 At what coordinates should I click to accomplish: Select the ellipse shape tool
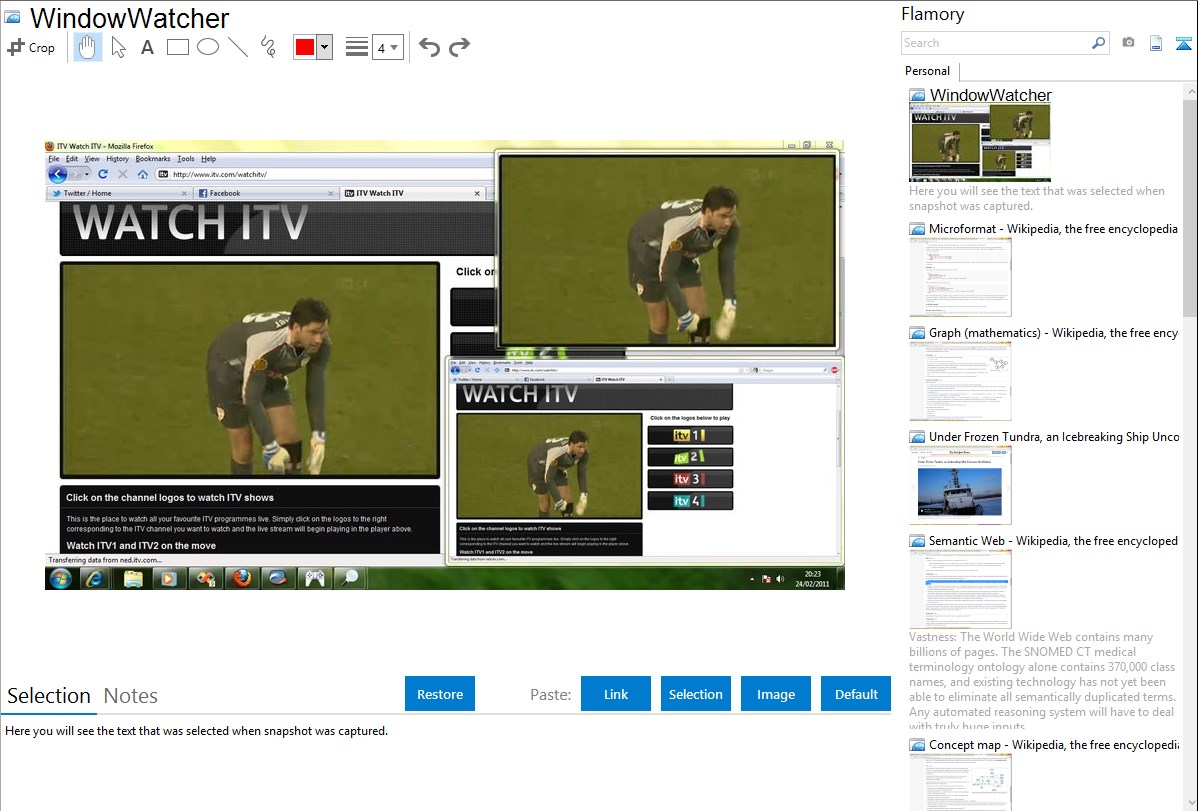pyautogui.click(x=208, y=47)
